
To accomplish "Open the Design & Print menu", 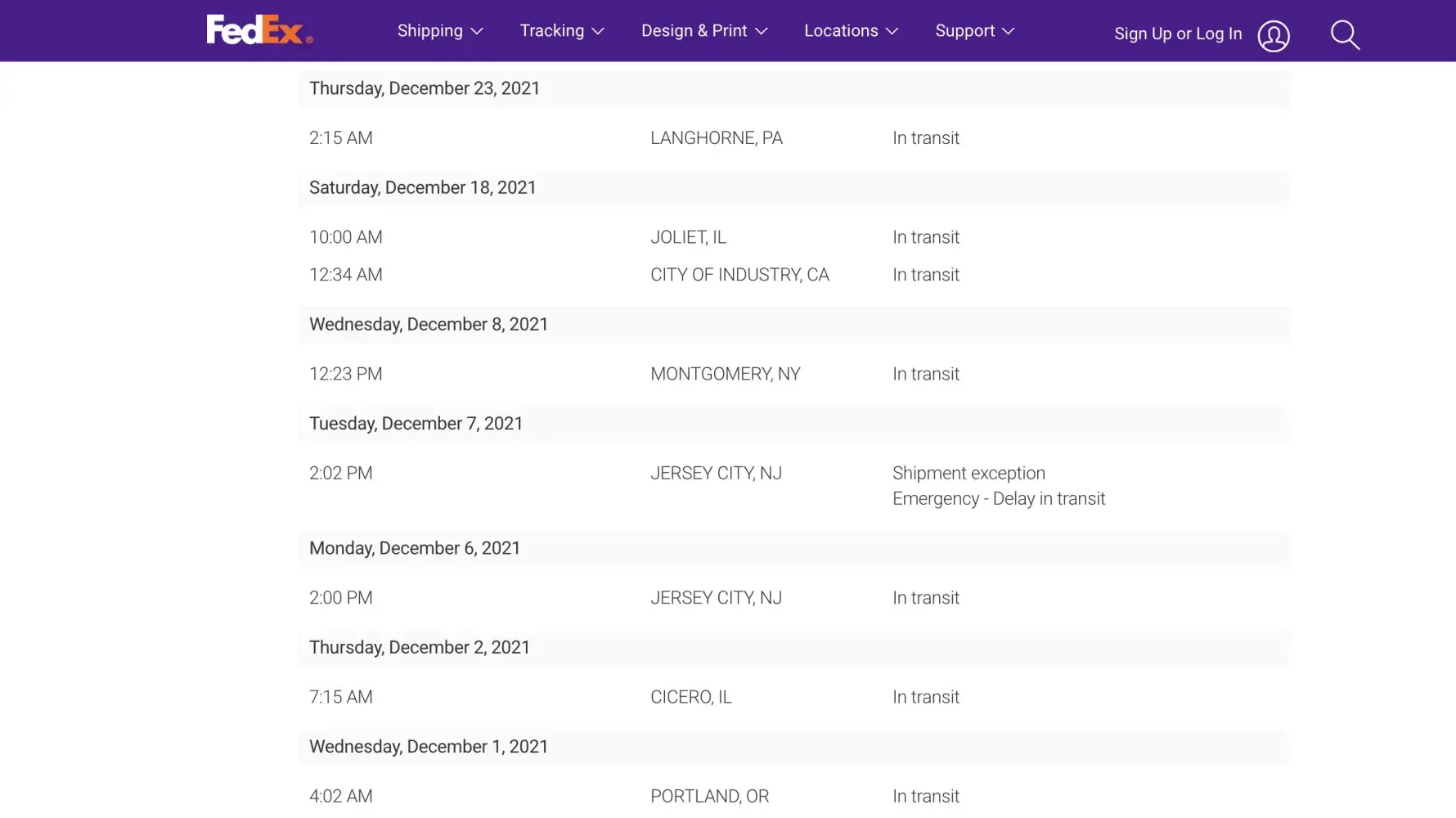I will 694,31.
